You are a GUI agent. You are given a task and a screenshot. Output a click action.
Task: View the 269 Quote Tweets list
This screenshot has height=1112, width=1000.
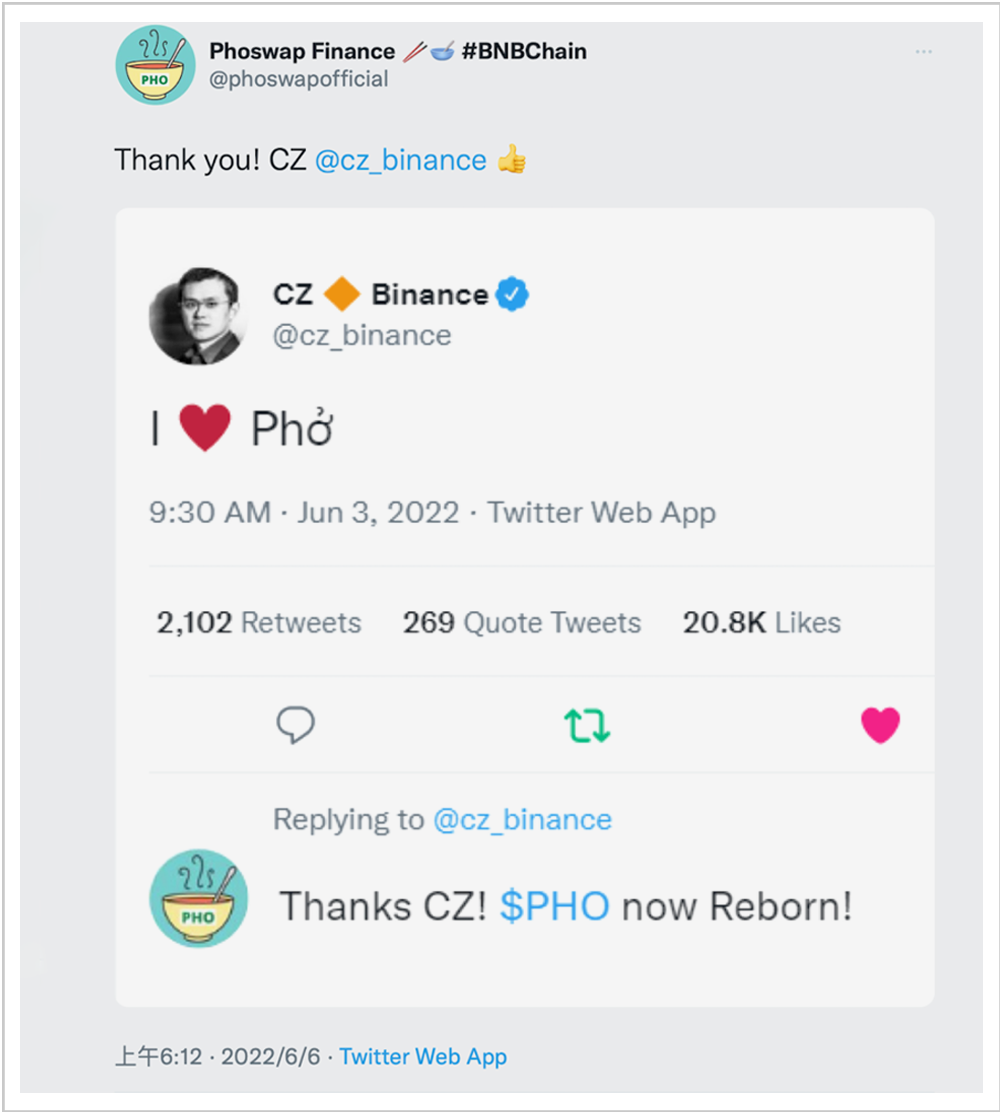pyautogui.click(x=521, y=623)
